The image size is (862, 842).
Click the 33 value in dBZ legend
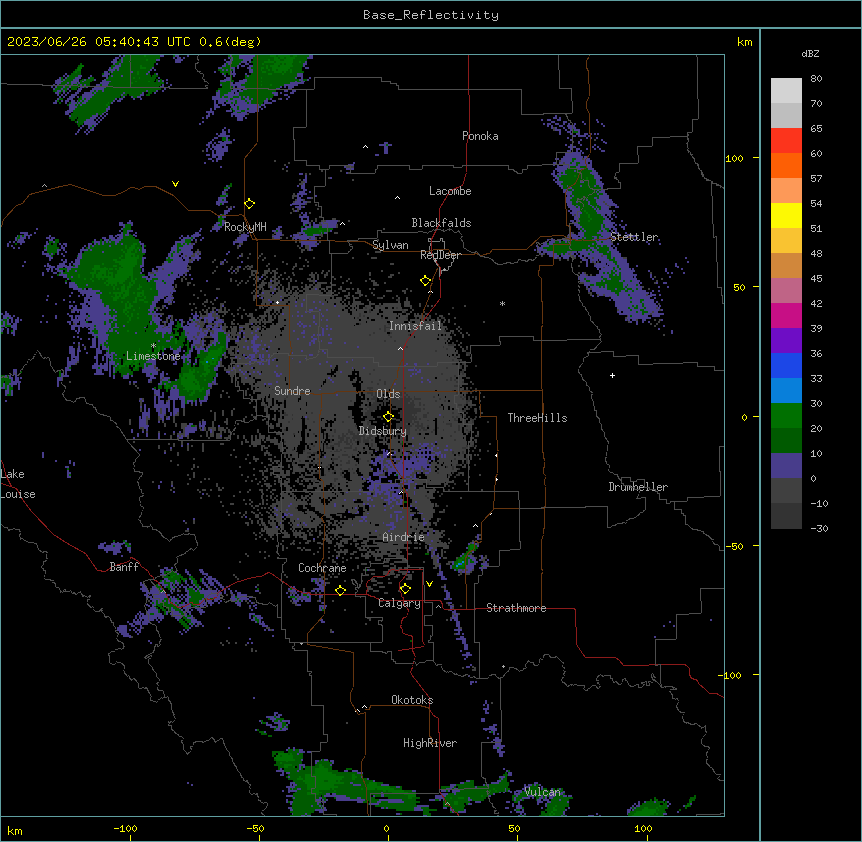(x=816, y=378)
